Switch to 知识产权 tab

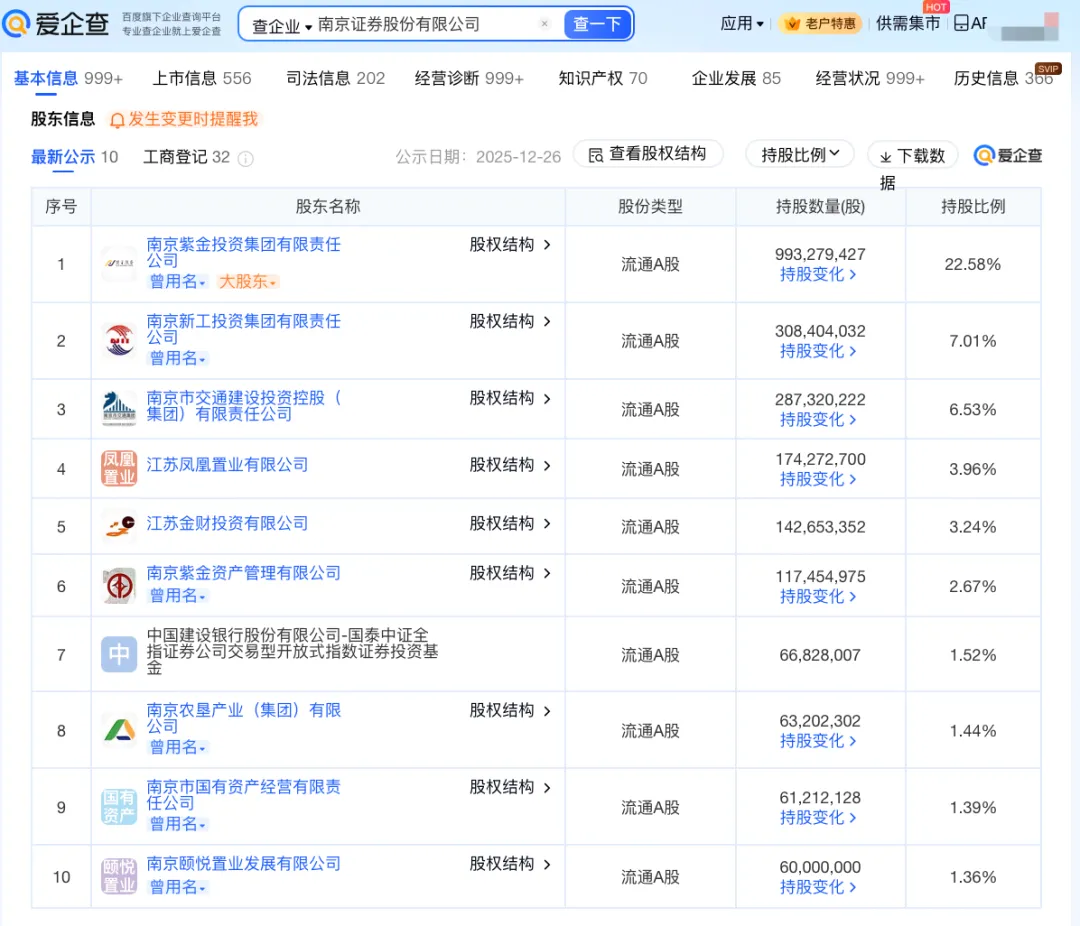603,79
